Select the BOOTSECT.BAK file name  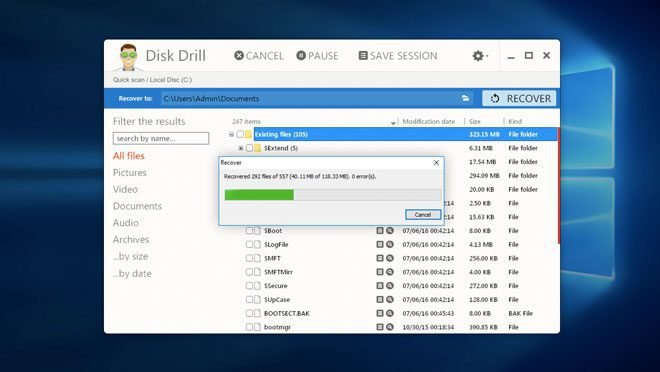[x=287, y=314]
